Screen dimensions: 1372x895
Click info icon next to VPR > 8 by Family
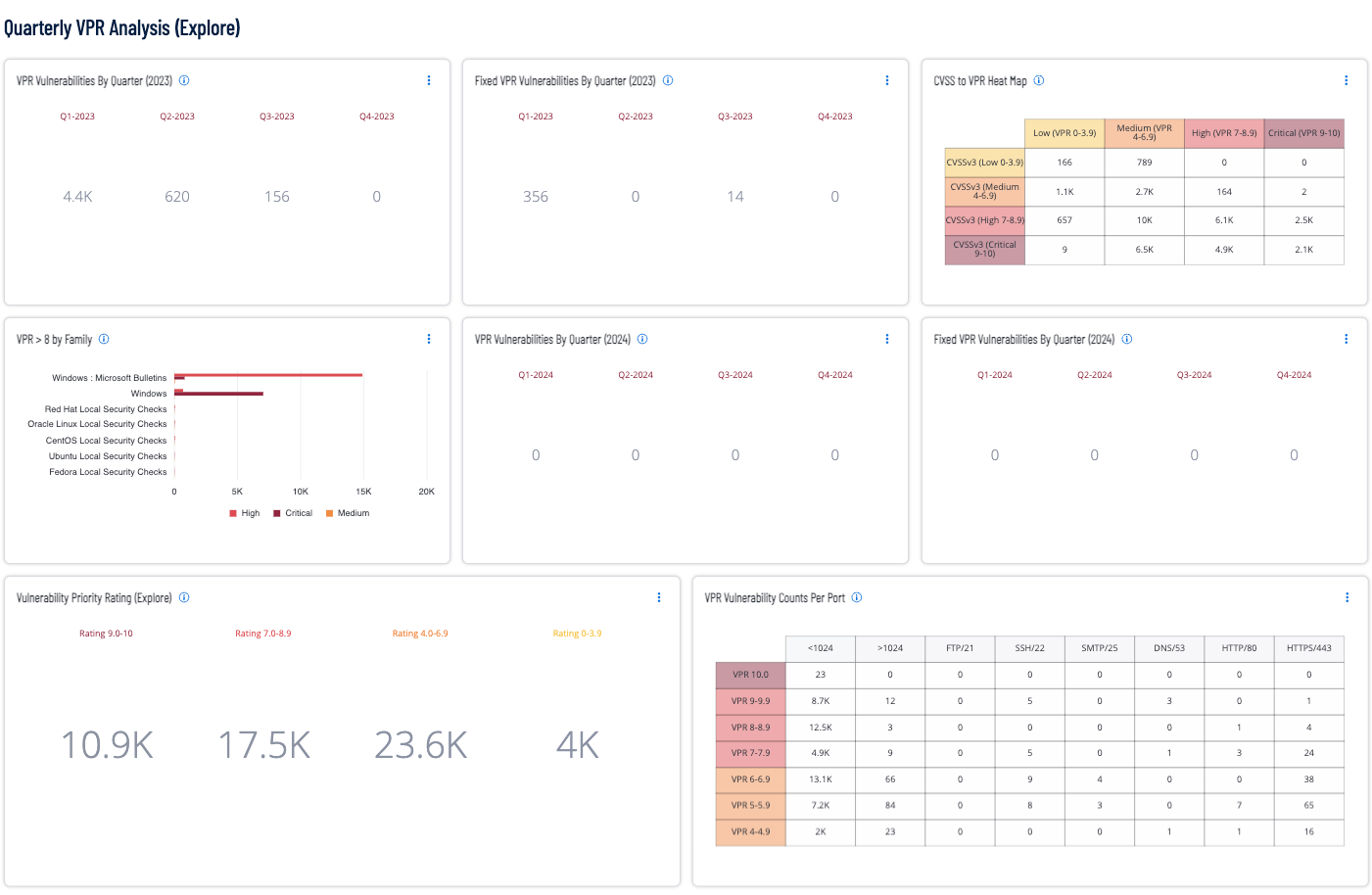tap(104, 340)
